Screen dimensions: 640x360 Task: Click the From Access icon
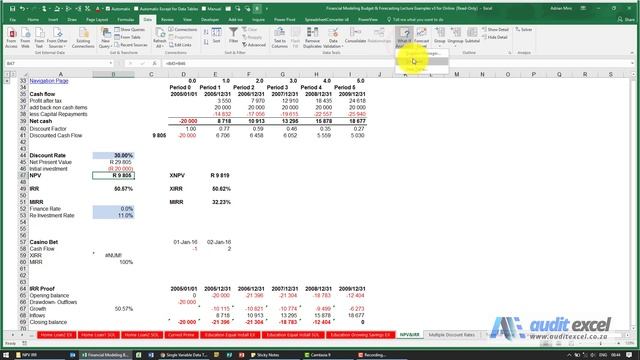[x=11, y=38]
